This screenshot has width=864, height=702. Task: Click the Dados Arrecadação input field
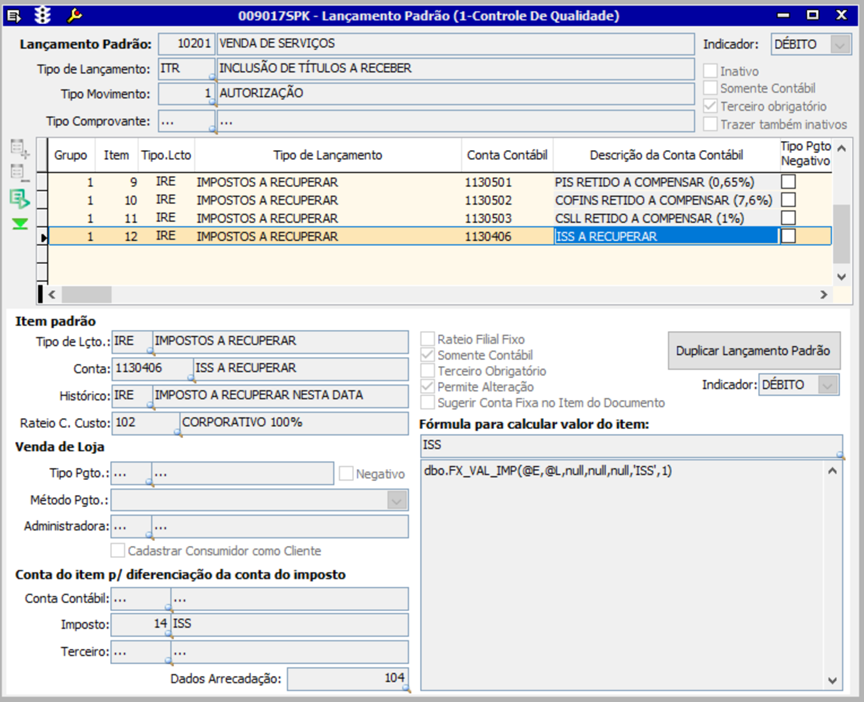pos(347,679)
